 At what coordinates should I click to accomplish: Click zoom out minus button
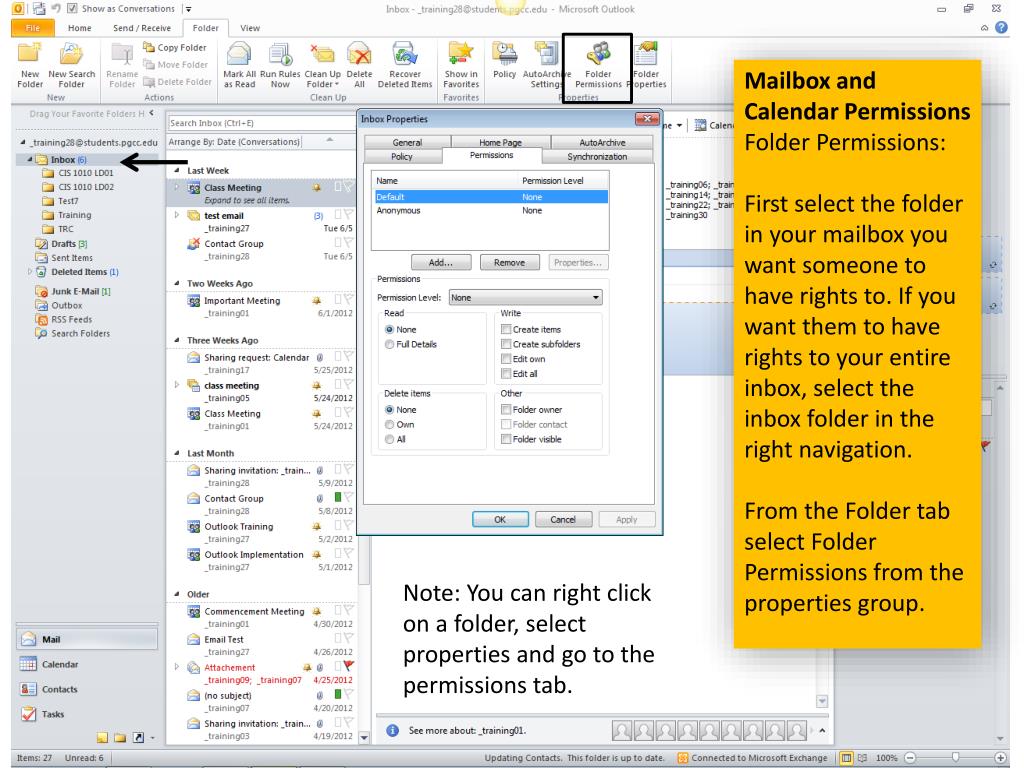click(x=910, y=758)
